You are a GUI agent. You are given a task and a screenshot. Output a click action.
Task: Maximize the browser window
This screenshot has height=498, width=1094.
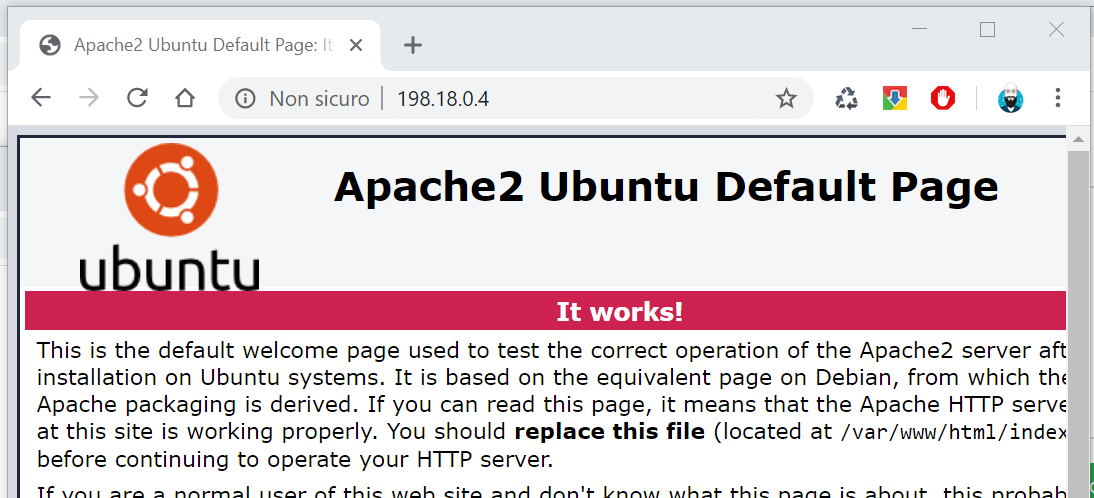(987, 30)
